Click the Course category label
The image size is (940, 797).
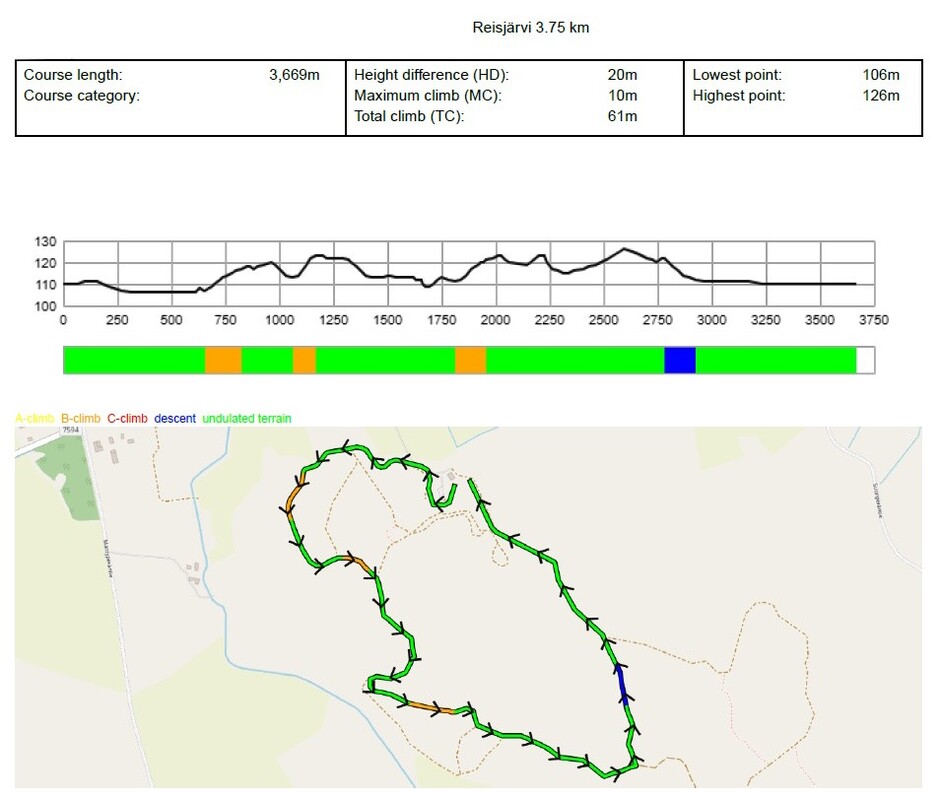(81, 96)
